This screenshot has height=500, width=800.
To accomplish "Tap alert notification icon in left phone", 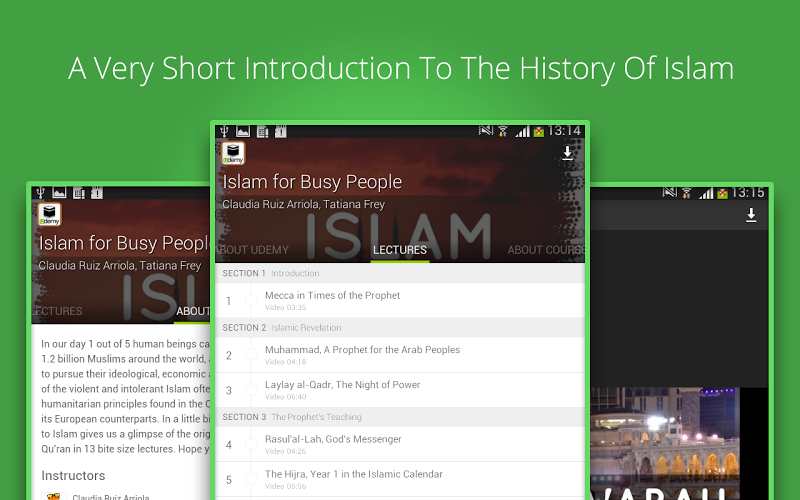I will [x=97, y=193].
